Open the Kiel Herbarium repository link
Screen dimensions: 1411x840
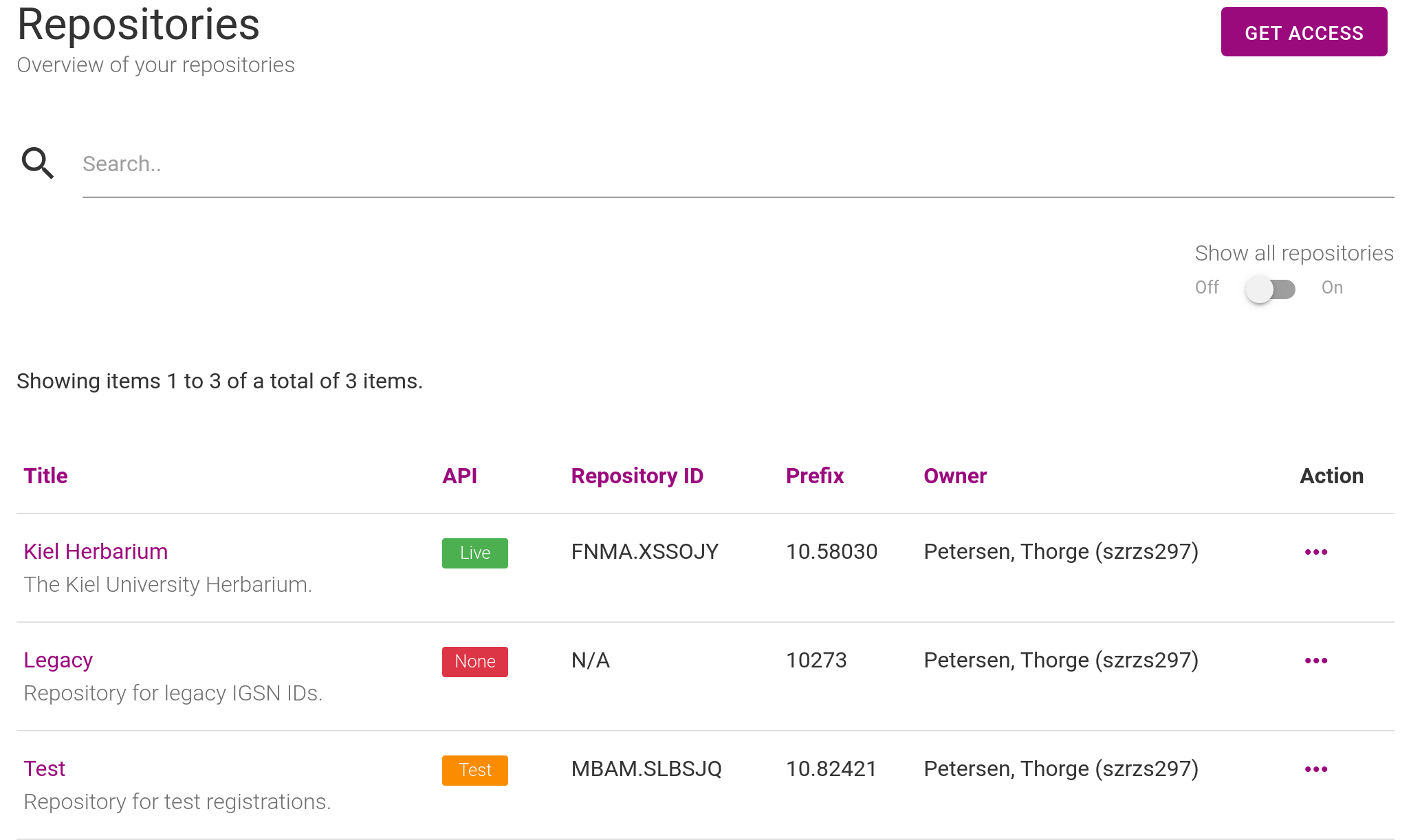click(x=95, y=550)
